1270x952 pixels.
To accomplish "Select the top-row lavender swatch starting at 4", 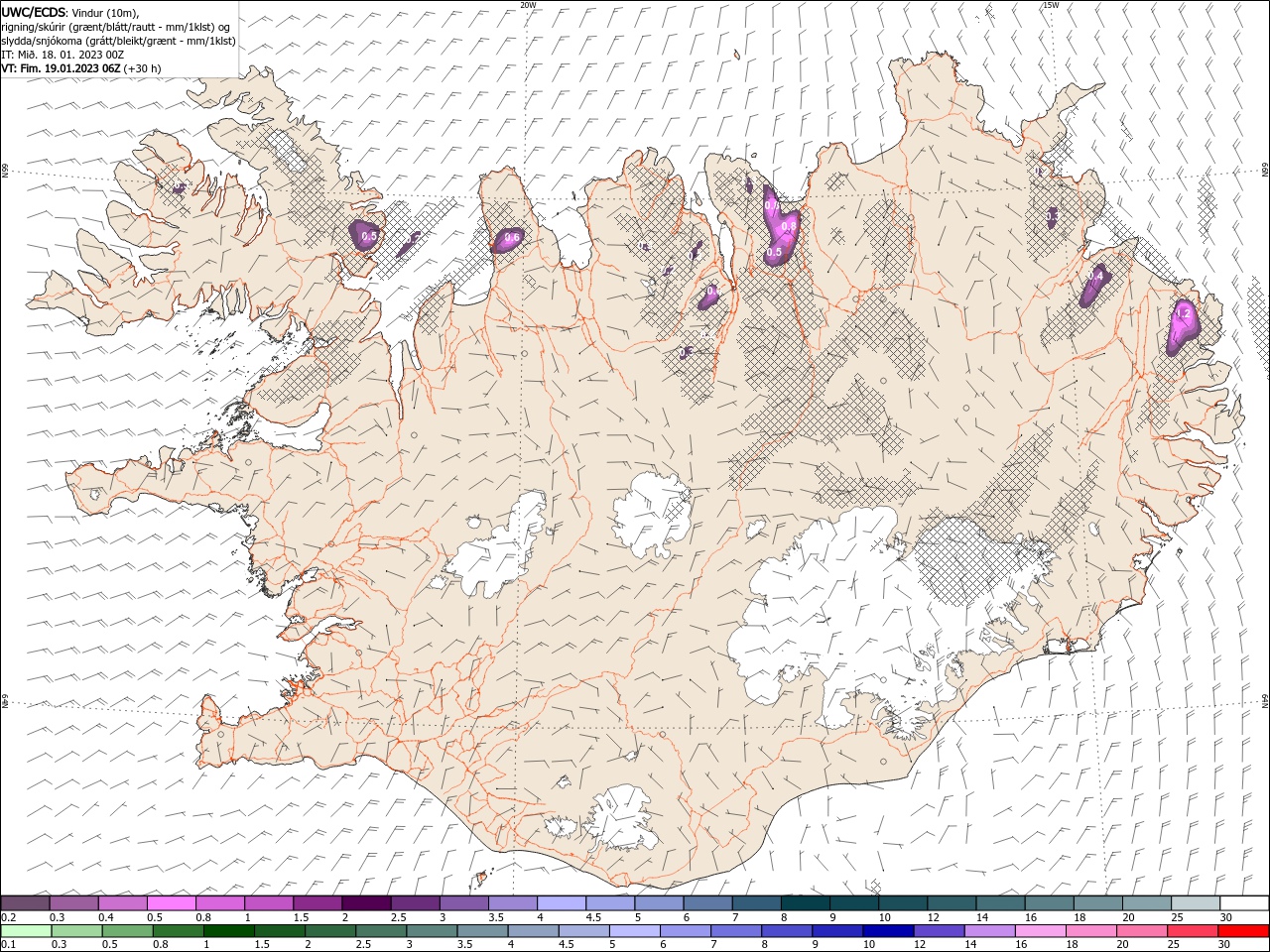I will pyautogui.click(x=562, y=902).
